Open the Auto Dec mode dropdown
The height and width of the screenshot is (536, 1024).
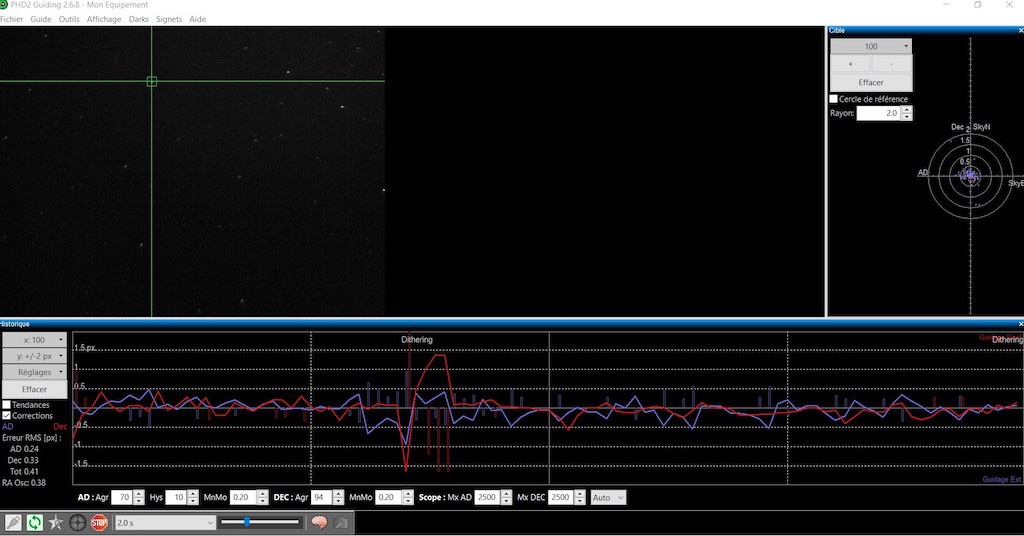[608, 497]
